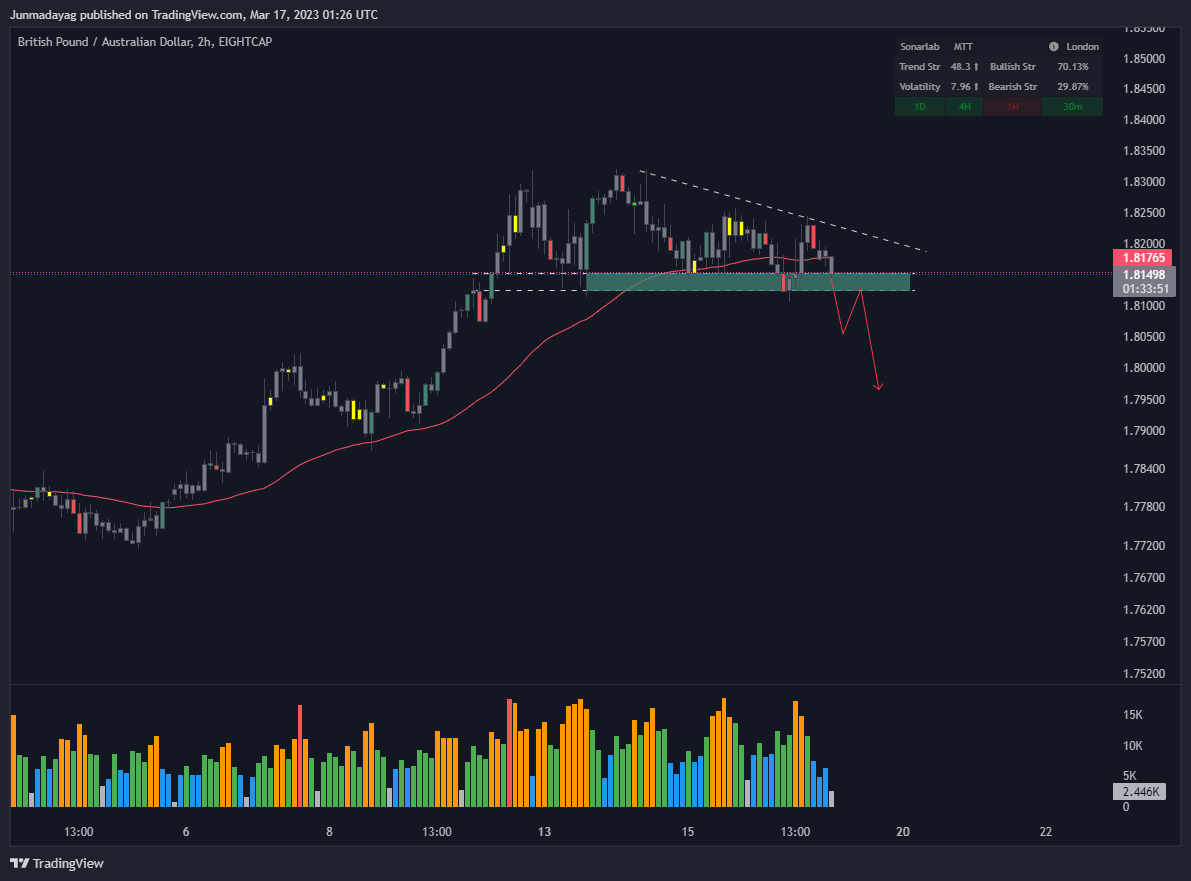Click the 1.84000 price axis label
This screenshot has height=881, width=1191.
pos(1144,119)
